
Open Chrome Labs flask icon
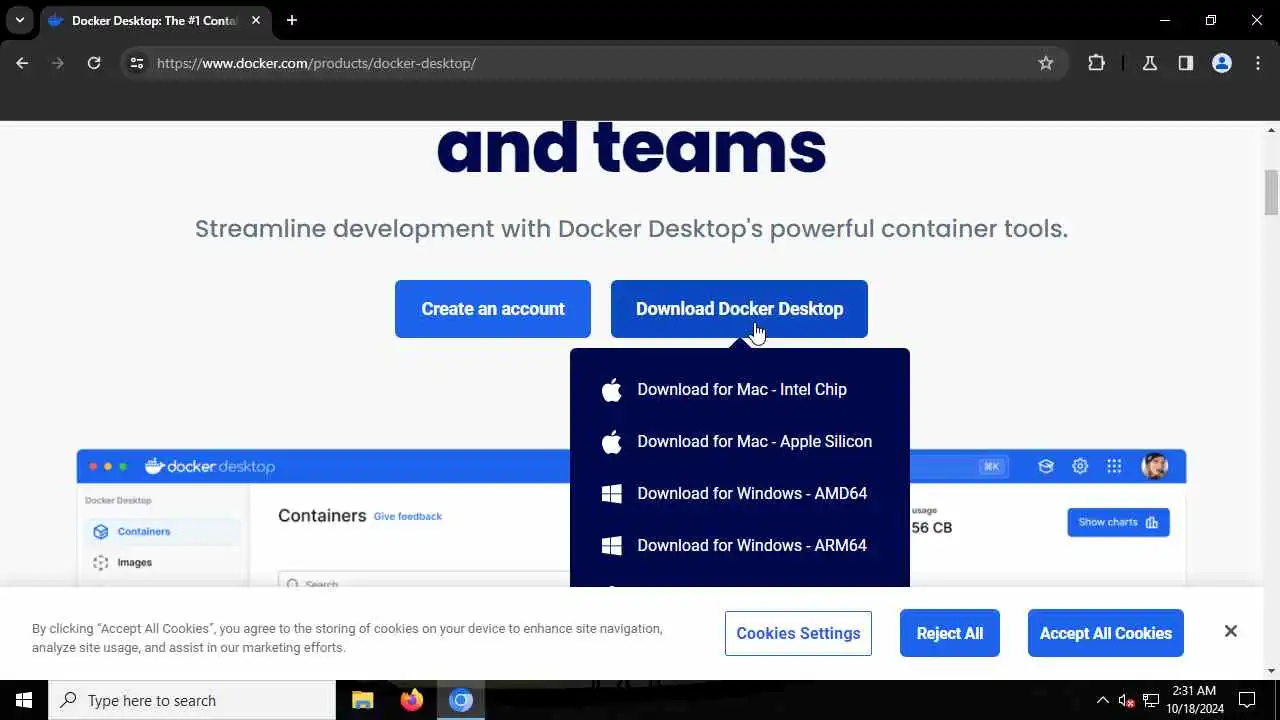coord(1150,63)
